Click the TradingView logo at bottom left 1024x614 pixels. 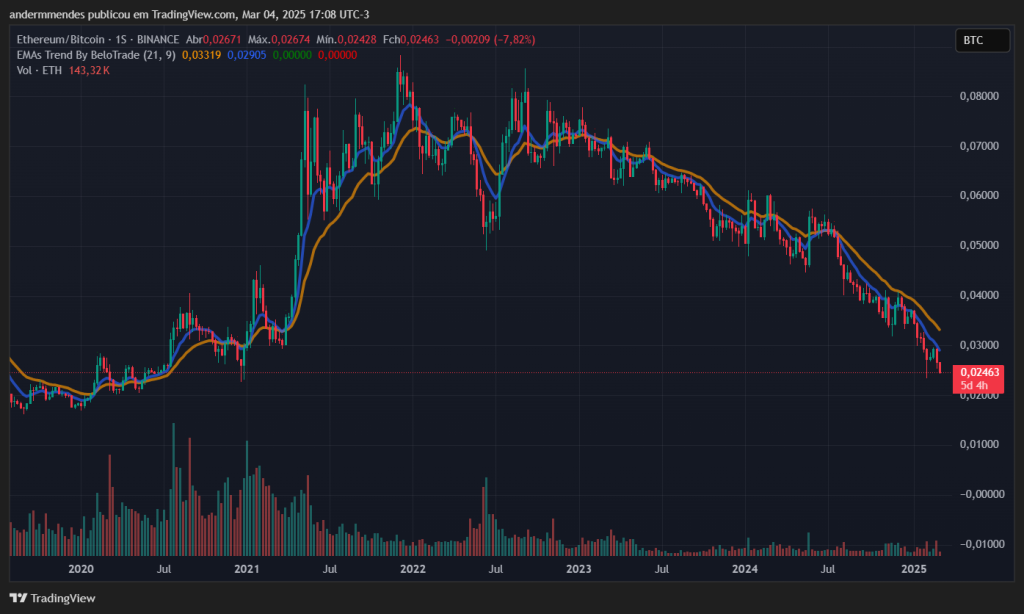click(52, 598)
